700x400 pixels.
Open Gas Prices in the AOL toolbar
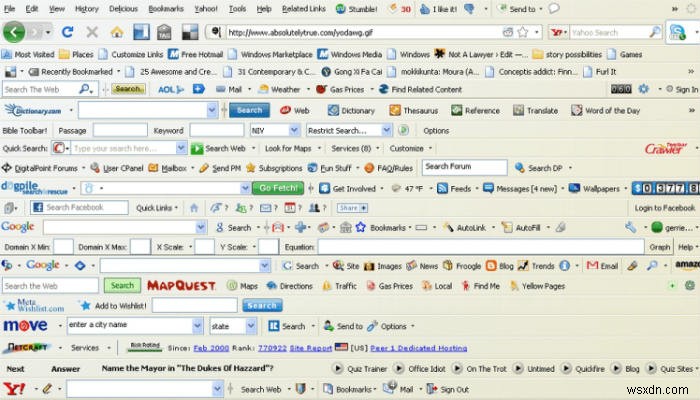(x=340, y=89)
